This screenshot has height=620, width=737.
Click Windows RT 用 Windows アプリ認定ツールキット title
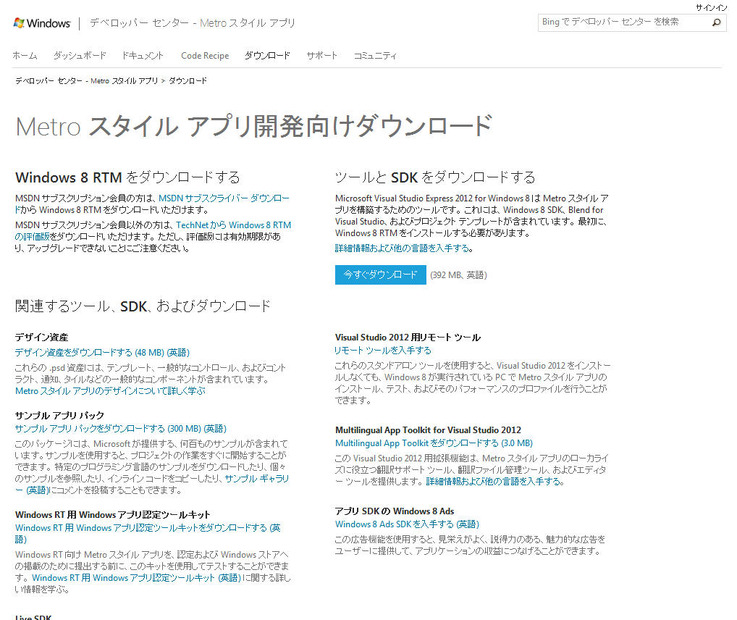(113, 515)
